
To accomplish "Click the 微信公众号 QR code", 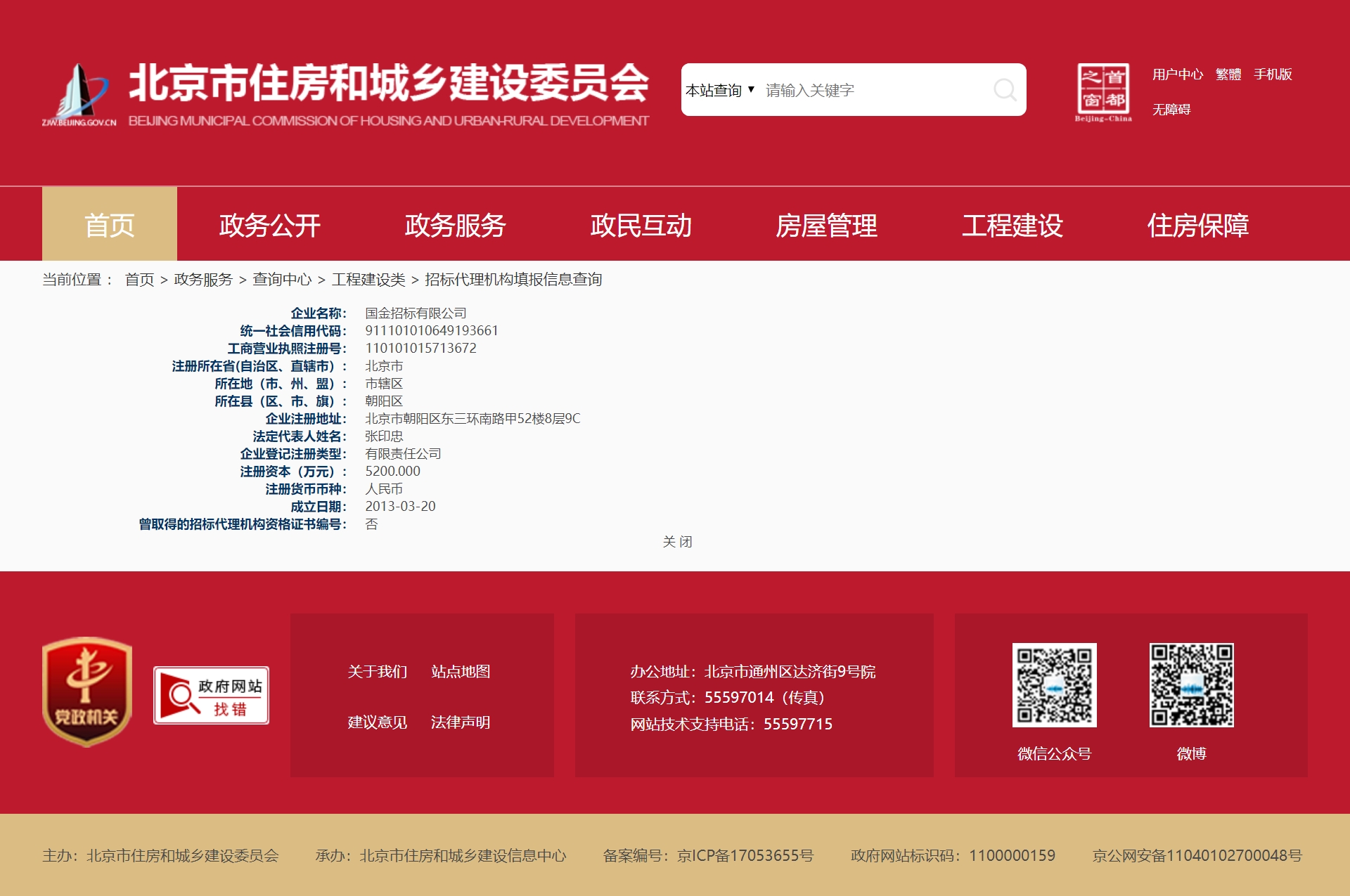I will point(1054,685).
